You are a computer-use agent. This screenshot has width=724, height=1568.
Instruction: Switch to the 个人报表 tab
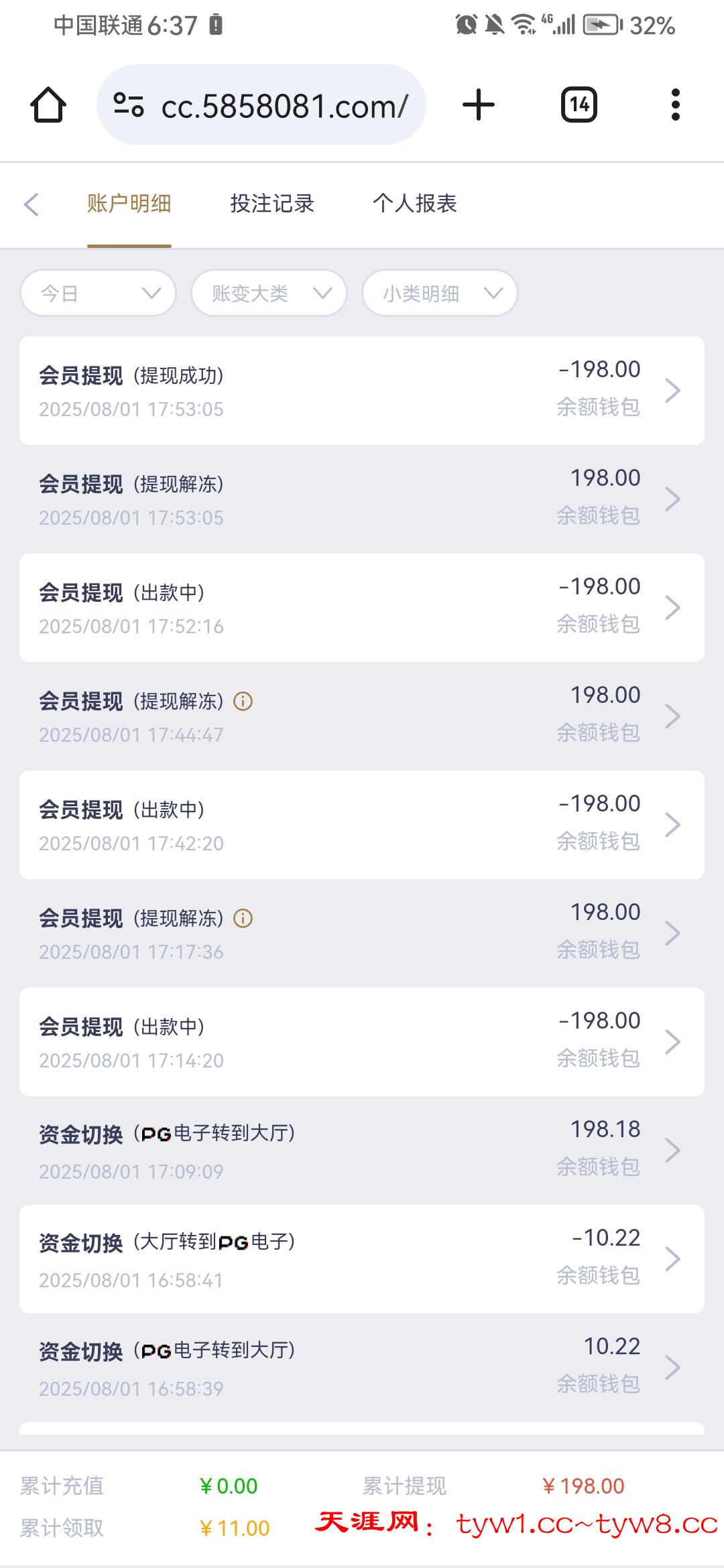415,204
